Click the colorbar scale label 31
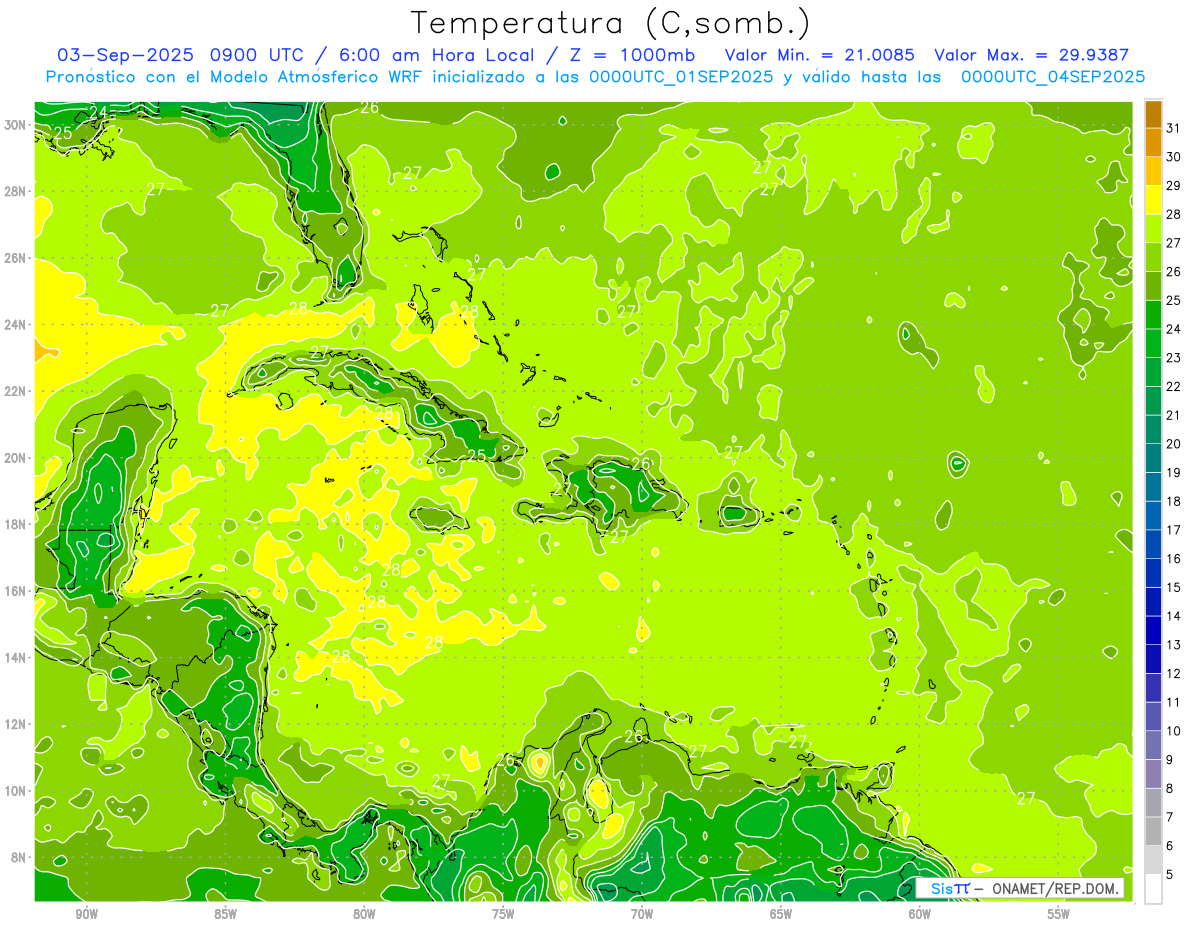This screenshot has height=927, width=1200. 1174,128
